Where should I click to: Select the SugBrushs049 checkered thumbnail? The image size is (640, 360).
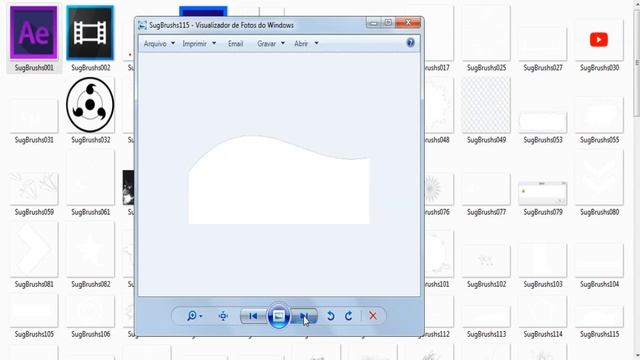click(x=486, y=105)
